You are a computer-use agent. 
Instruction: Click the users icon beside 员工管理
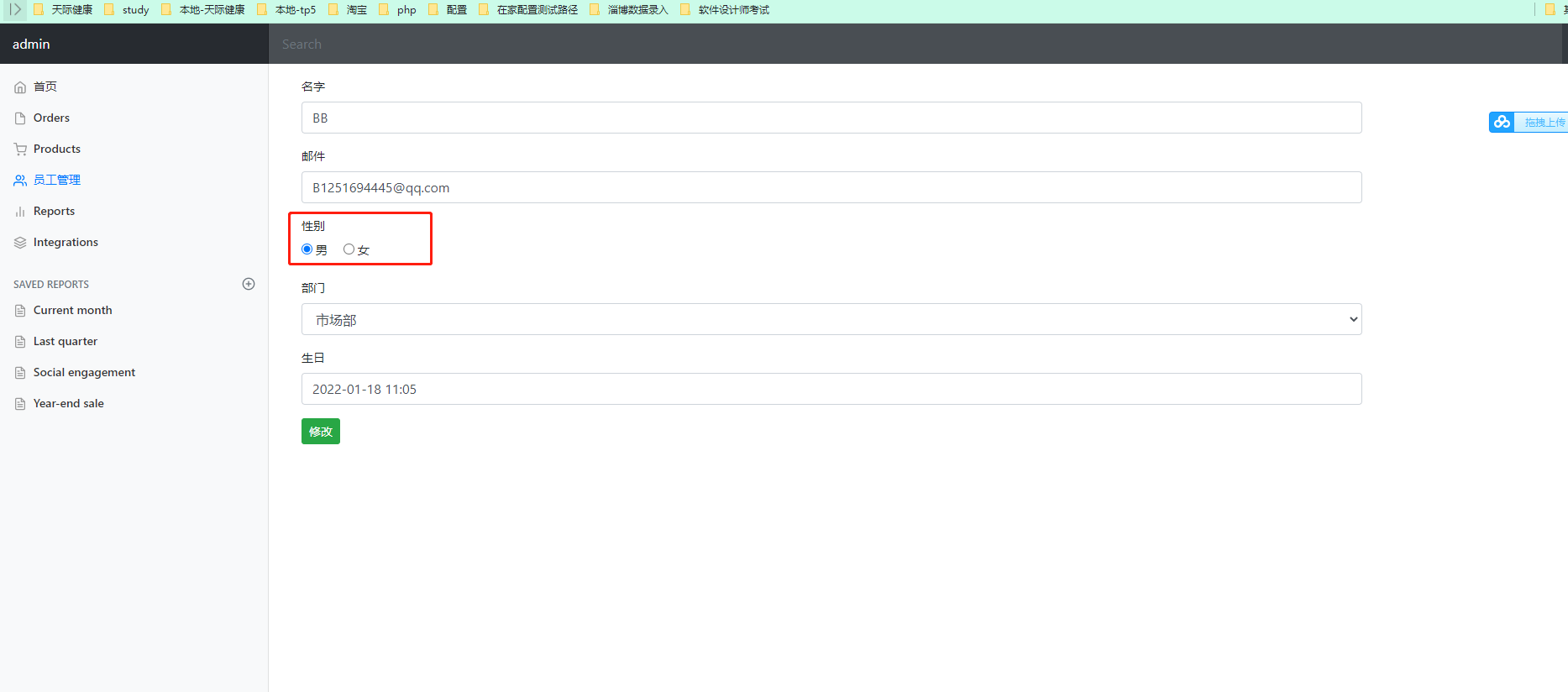pyautogui.click(x=20, y=181)
